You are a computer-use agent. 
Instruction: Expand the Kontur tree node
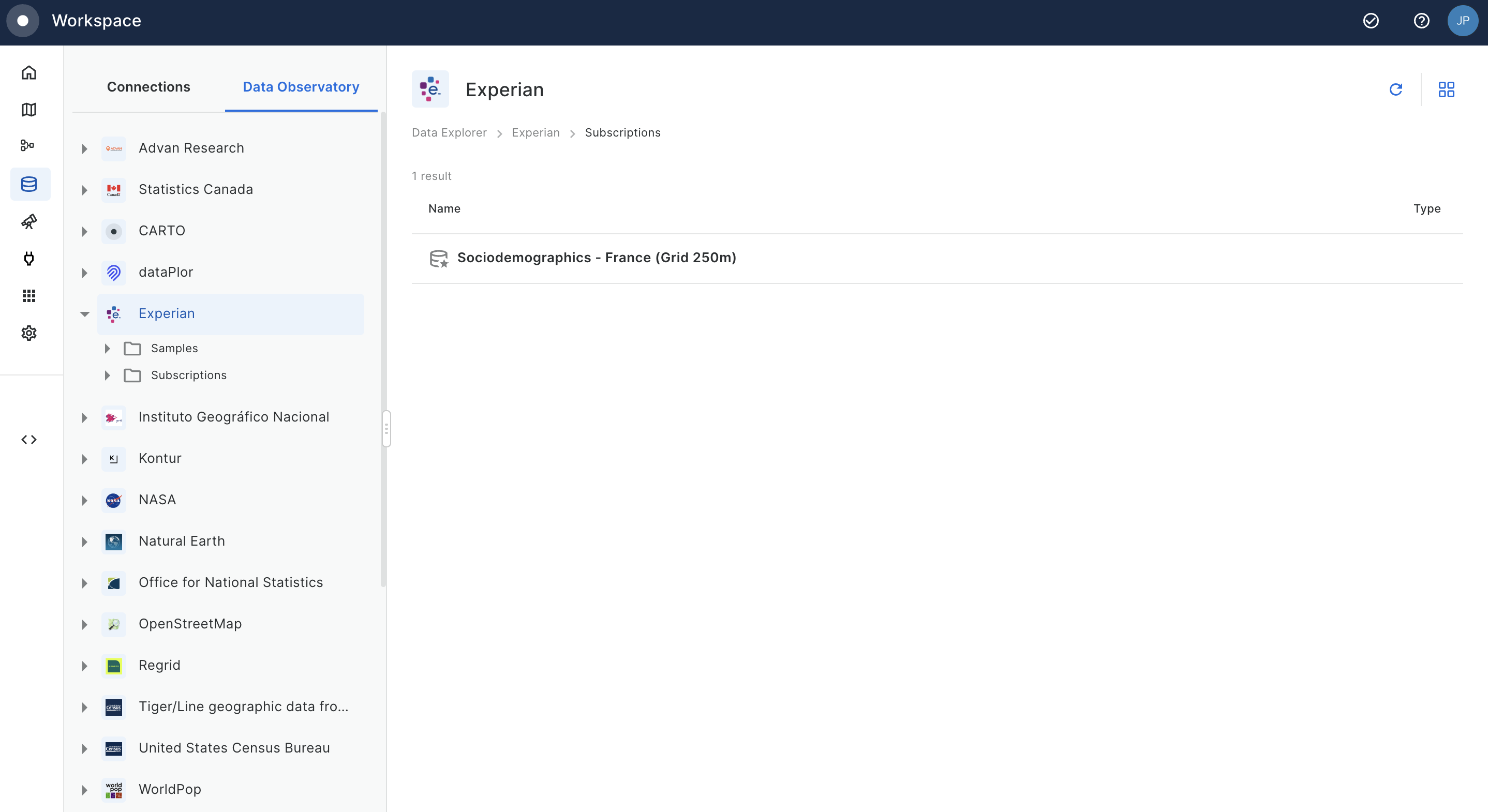(x=84, y=459)
